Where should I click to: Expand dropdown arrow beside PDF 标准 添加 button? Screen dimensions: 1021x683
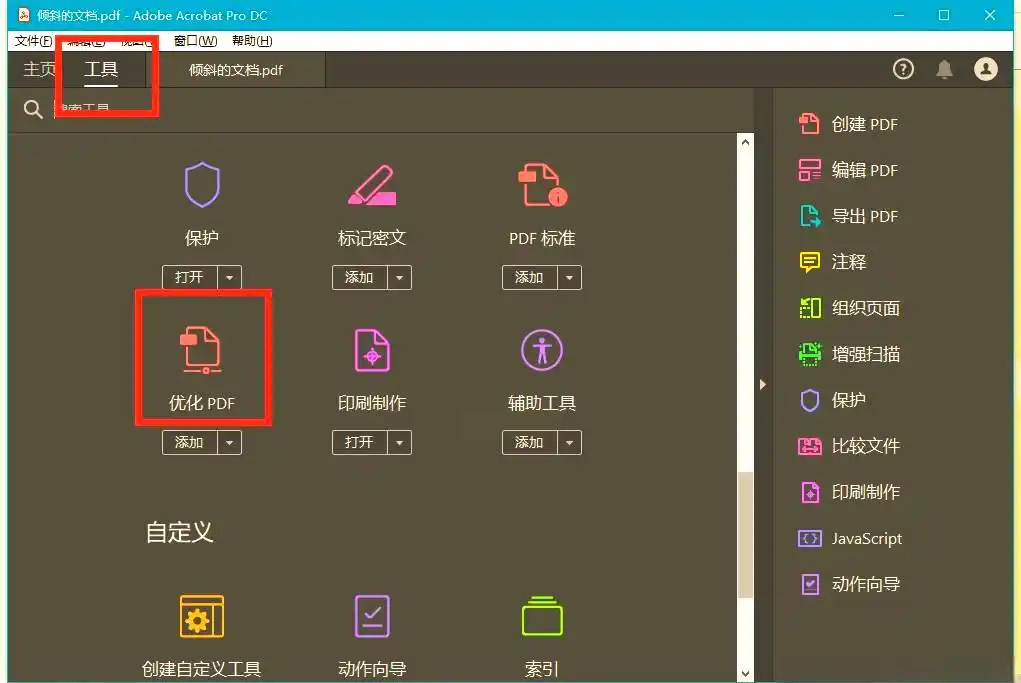tap(569, 277)
